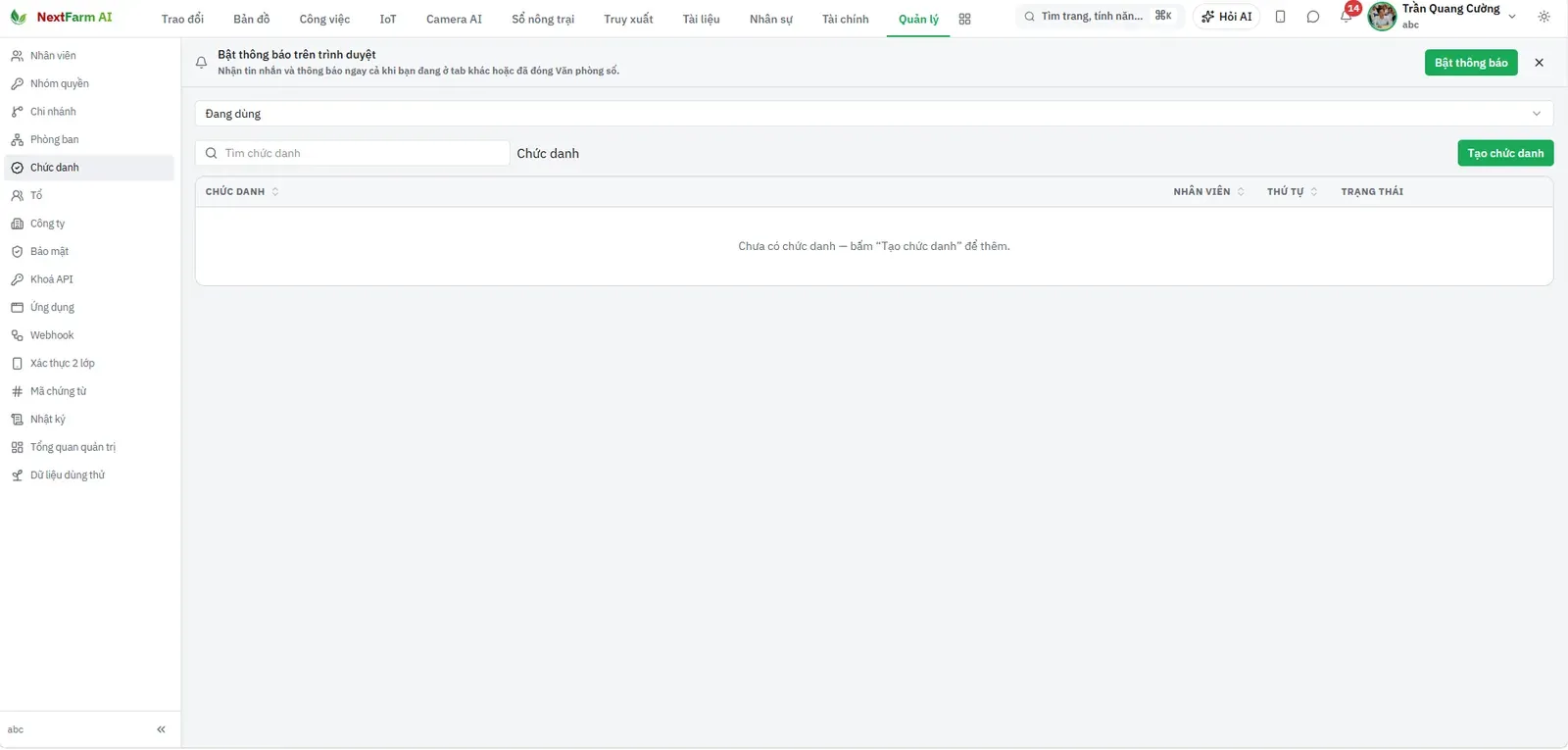
Task: Open Nhân viên in the sidebar
Action: point(89,56)
